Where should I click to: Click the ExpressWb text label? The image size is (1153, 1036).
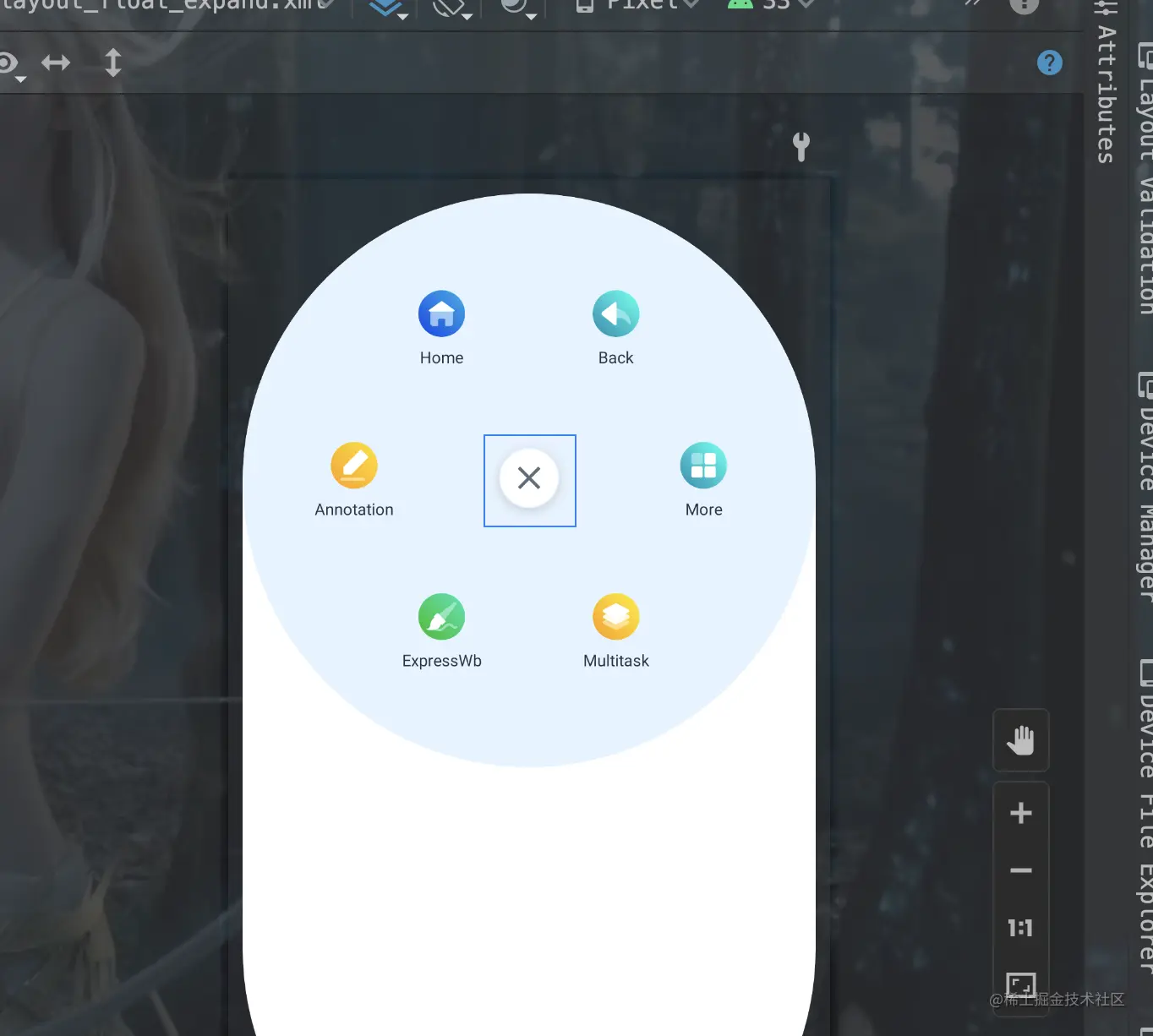point(442,661)
